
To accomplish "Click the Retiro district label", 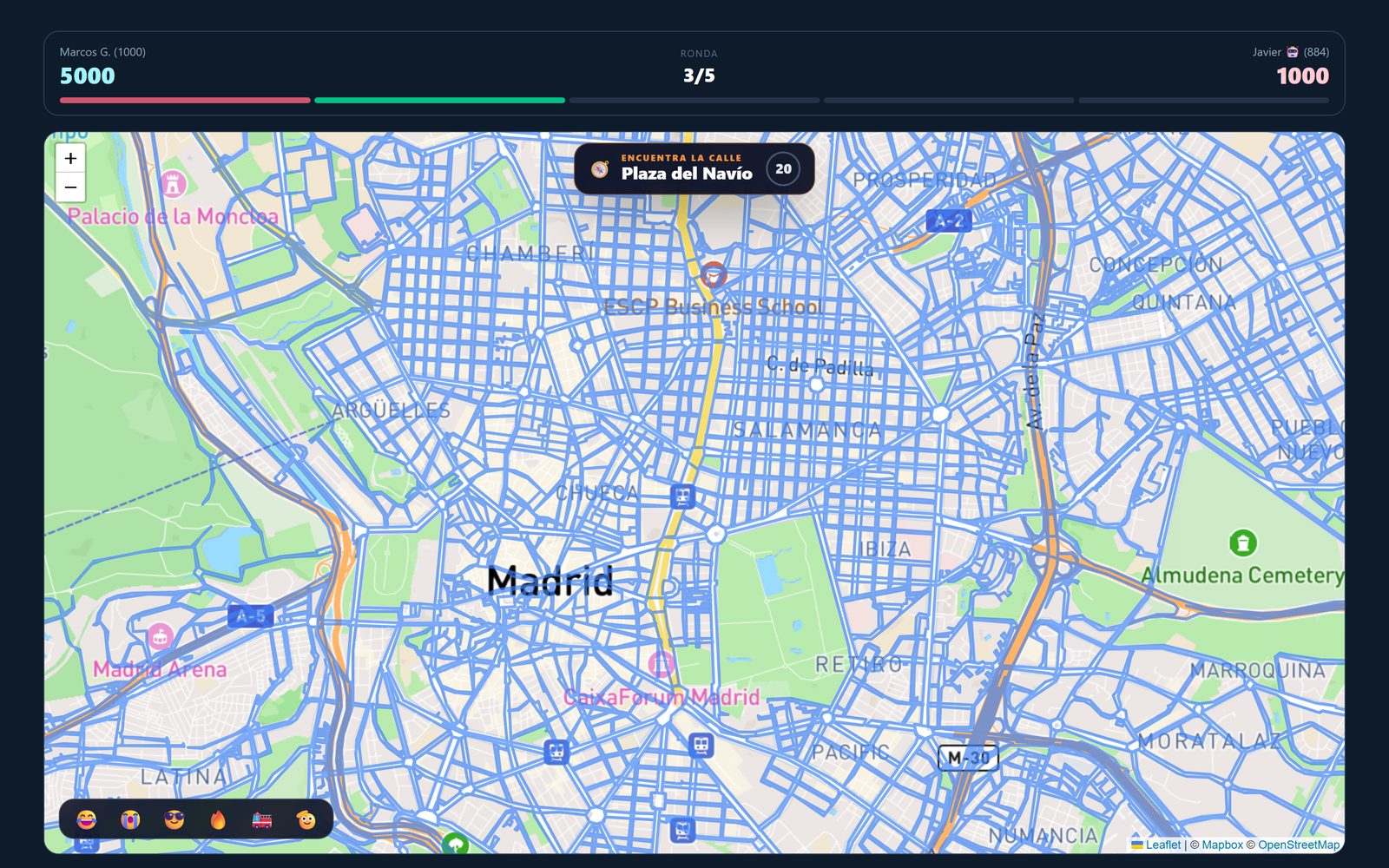I will tap(859, 665).
